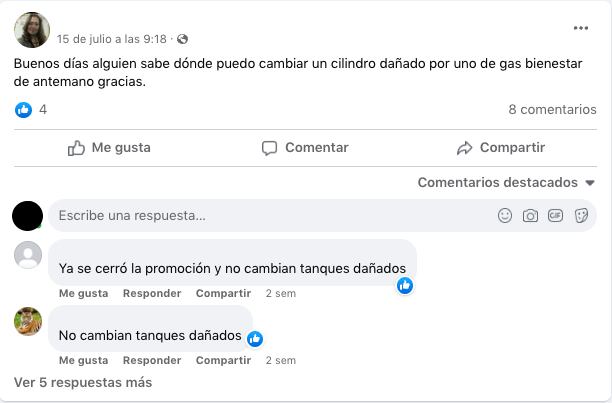Open the post author's profile picture
The width and height of the screenshot is (612, 403).
click(32, 30)
